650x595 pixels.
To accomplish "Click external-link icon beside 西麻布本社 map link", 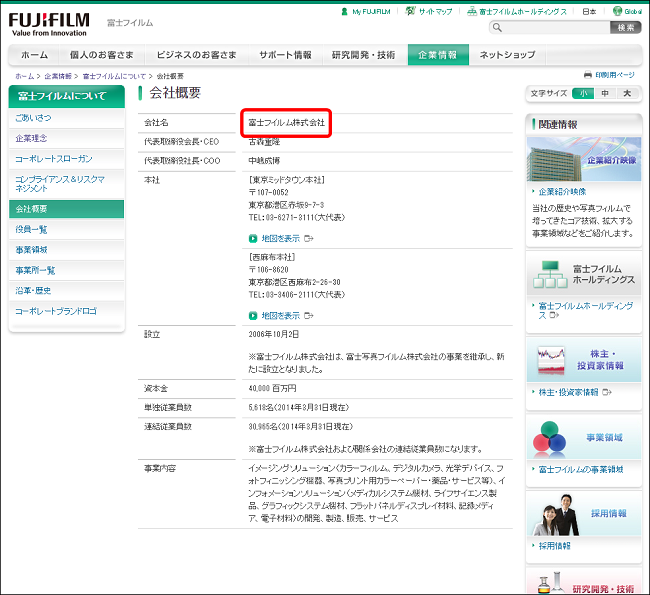I will click(x=308, y=316).
